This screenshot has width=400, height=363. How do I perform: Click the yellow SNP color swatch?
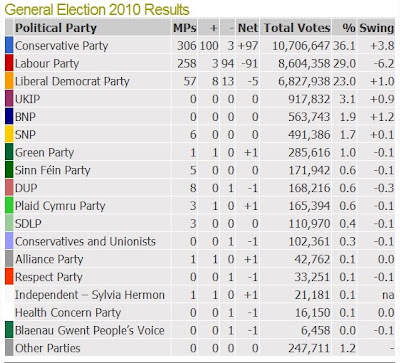9,134
